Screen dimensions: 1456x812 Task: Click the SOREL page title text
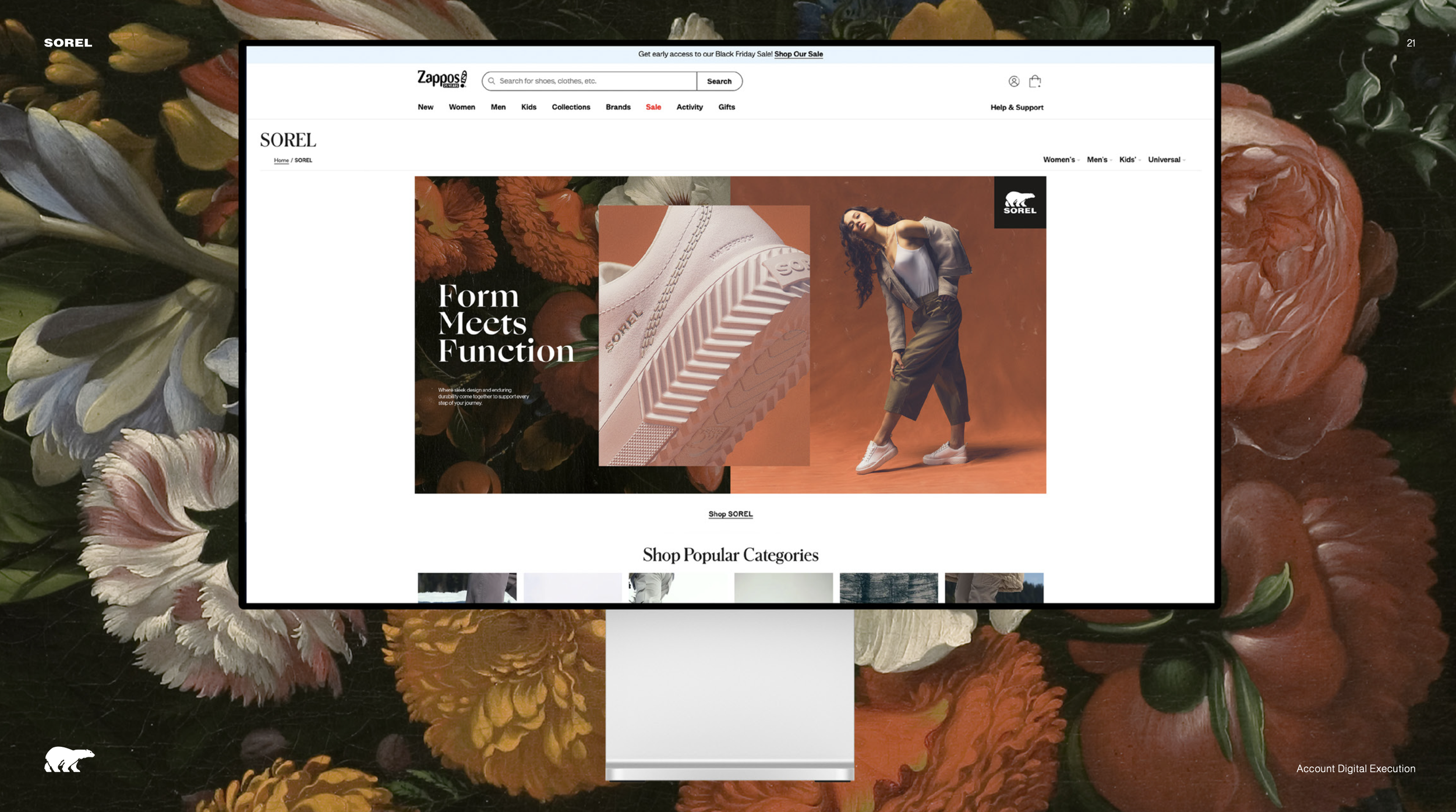tap(288, 140)
